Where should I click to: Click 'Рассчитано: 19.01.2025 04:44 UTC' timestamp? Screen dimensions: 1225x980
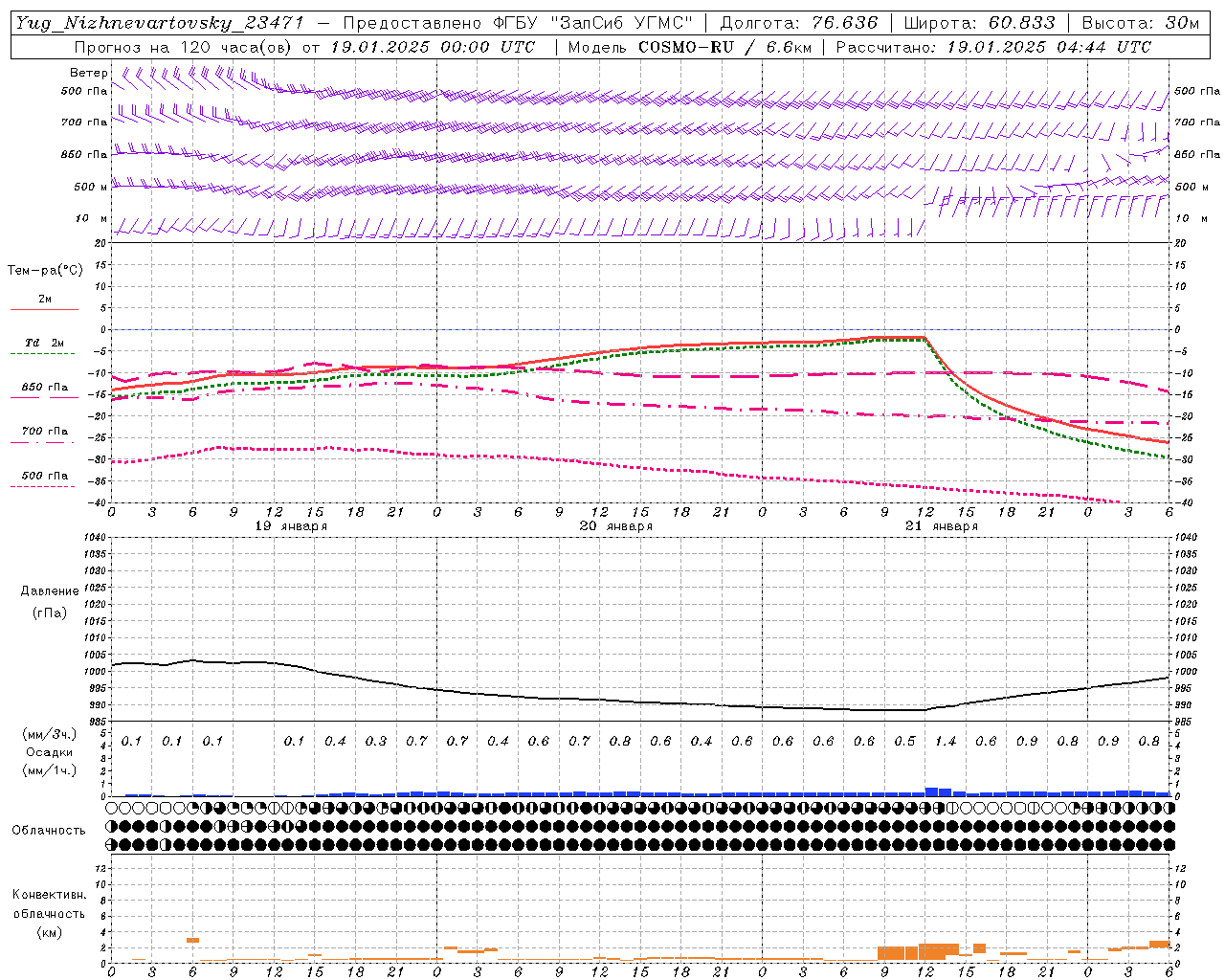993,47
